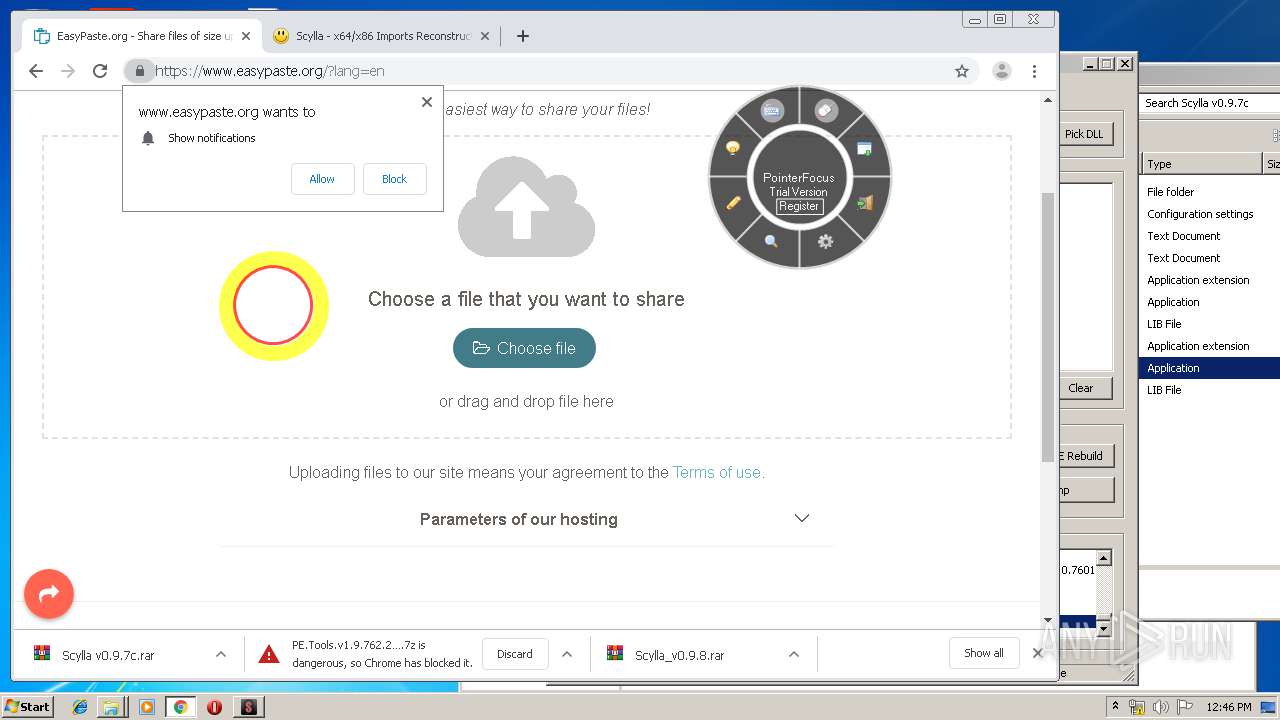Reload the EasyPaste page
This screenshot has height=720, width=1280.
(x=100, y=71)
